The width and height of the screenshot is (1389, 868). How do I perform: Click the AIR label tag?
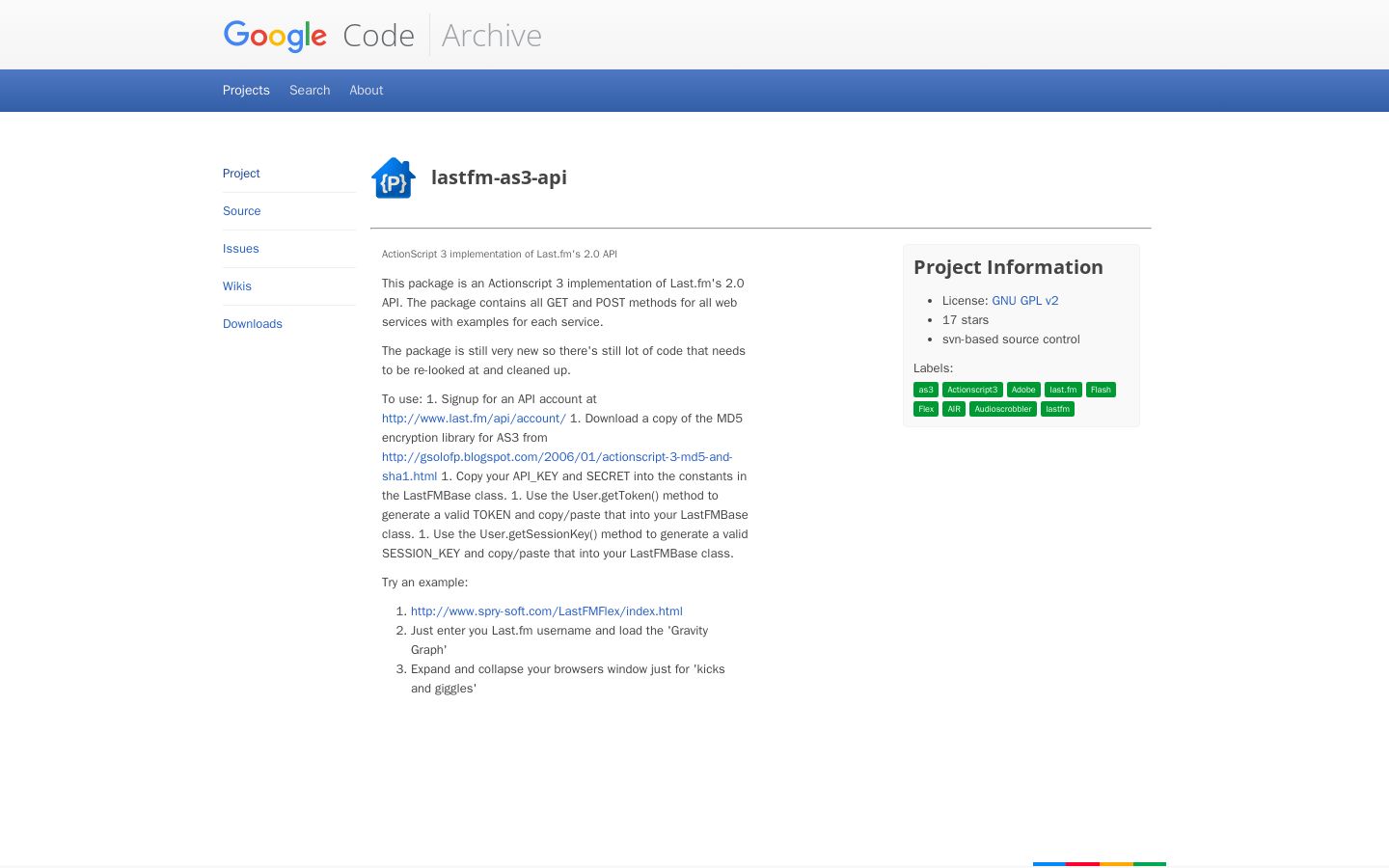point(954,409)
